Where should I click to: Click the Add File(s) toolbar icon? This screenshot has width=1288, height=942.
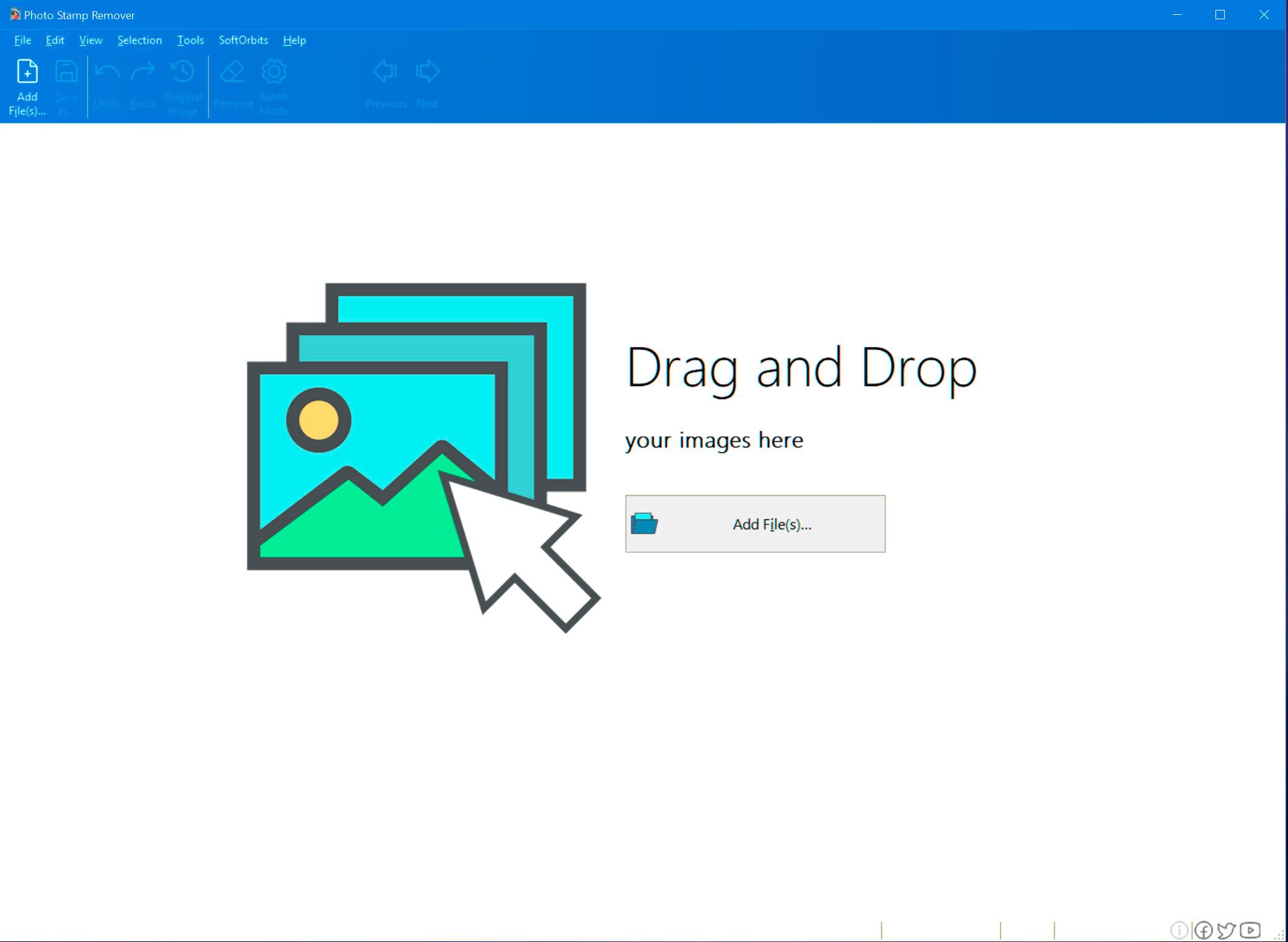click(26, 85)
